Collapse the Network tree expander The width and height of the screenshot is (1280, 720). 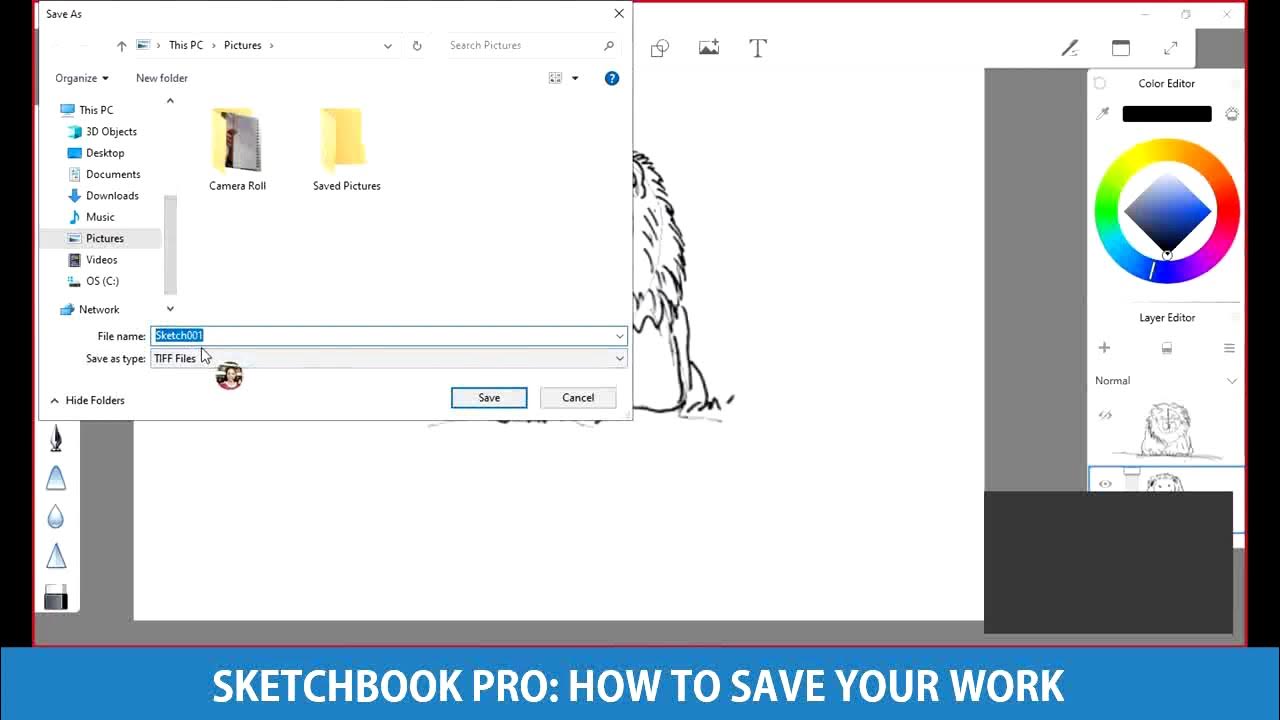[x=170, y=309]
